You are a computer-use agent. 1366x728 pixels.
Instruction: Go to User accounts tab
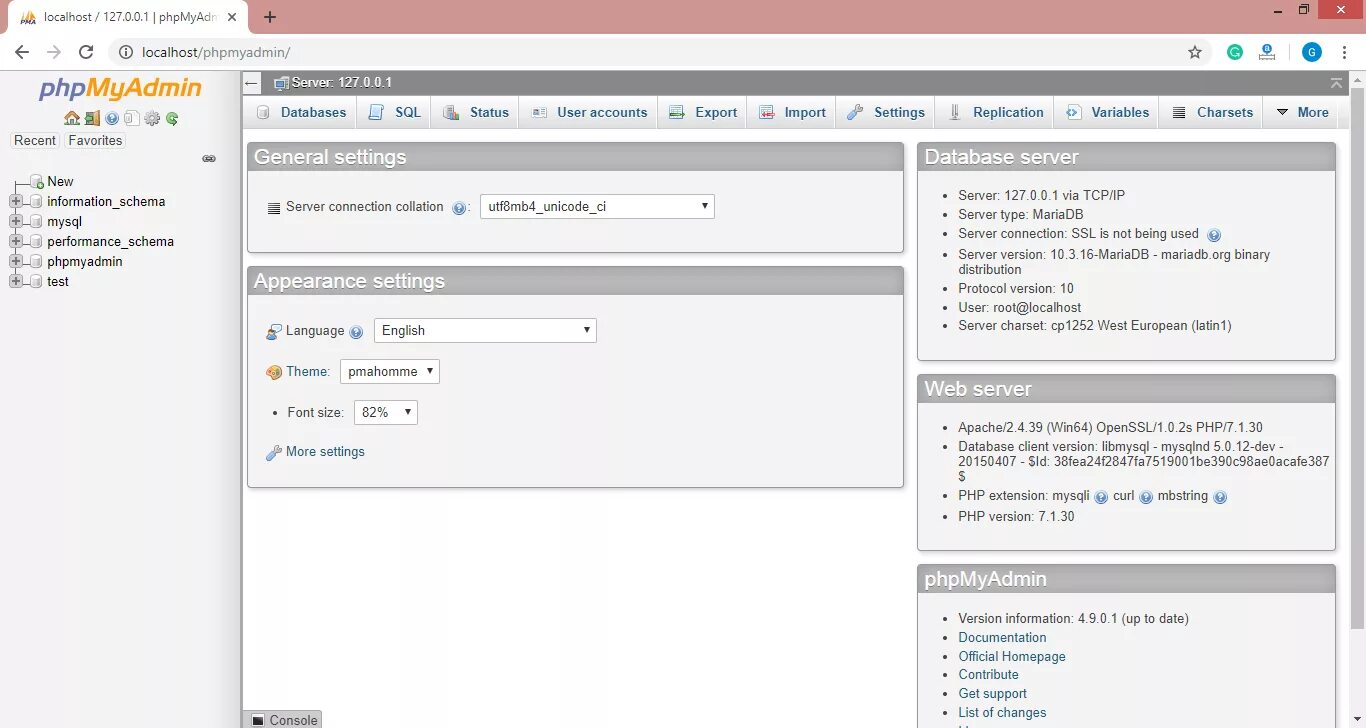[x=589, y=112]
